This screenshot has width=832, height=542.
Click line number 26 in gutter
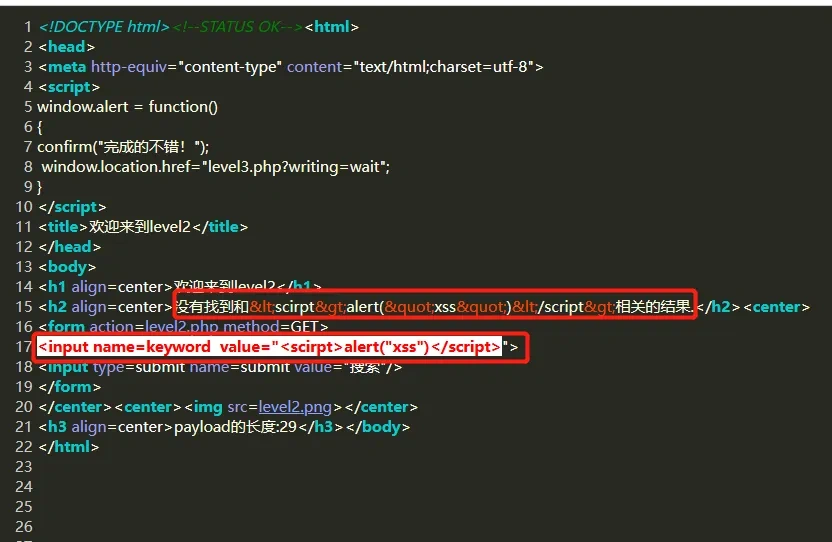point(24,527)
